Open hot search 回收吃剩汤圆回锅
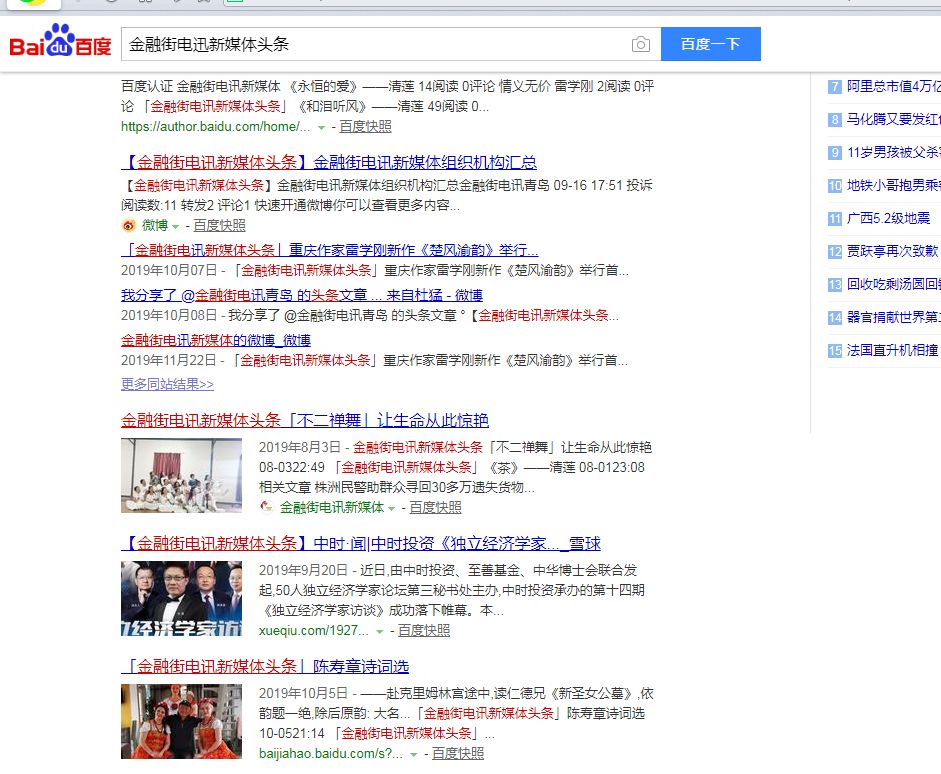 pyautogui.click(x=894, y=284)
